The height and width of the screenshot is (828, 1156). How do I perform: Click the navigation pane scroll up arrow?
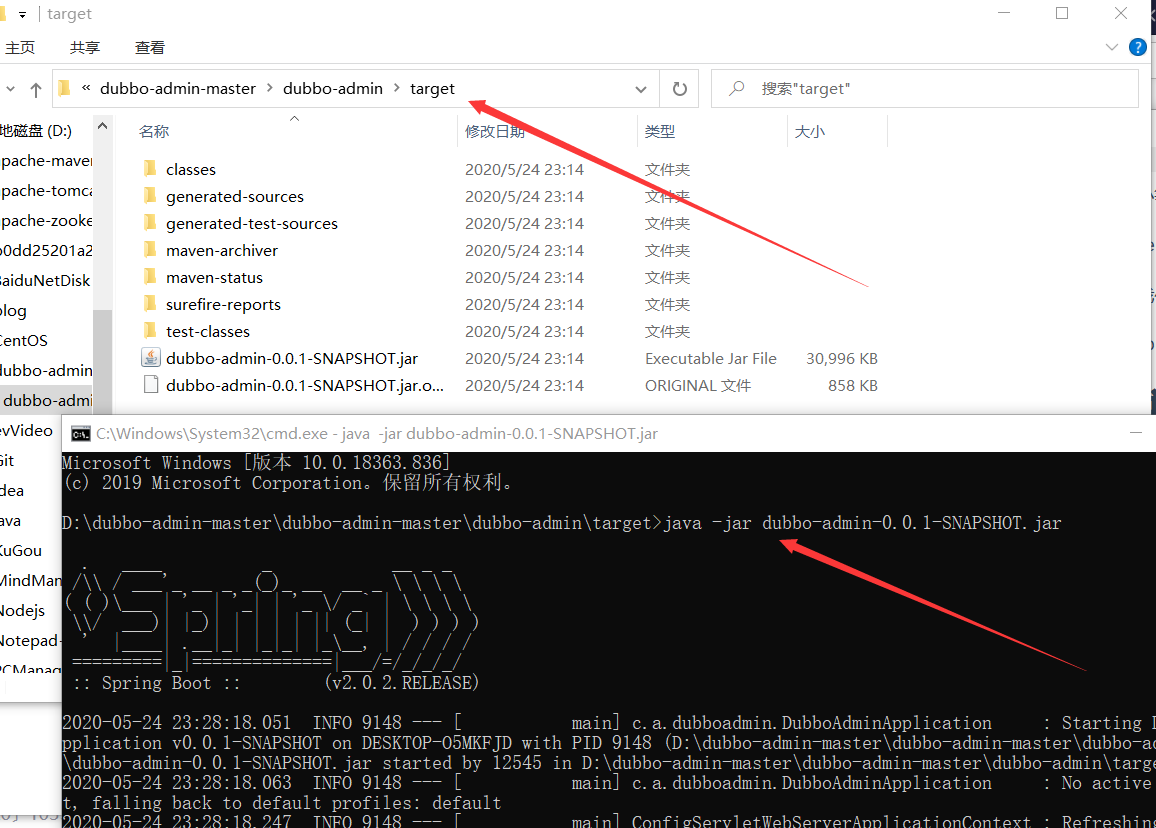click(x=102, y=126)
